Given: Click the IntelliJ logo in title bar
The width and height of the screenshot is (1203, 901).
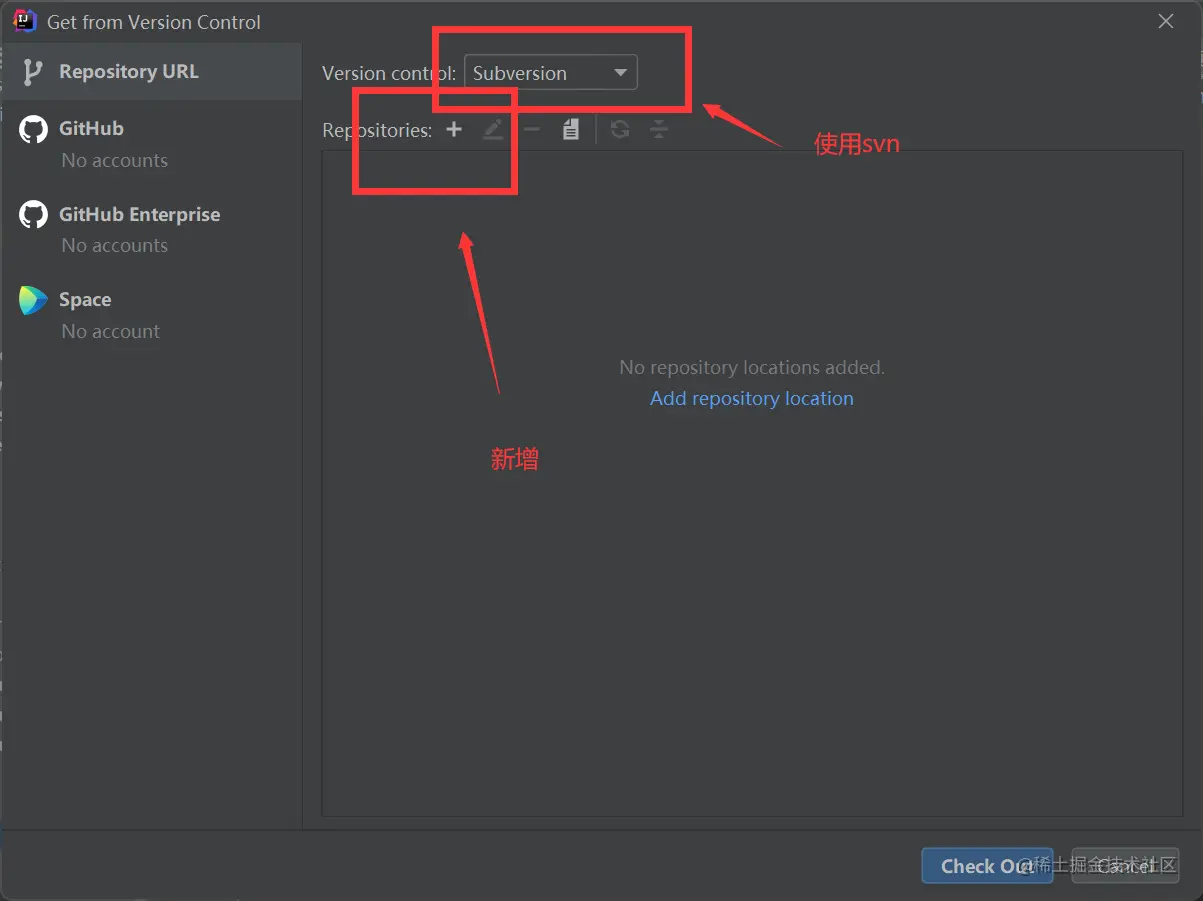Looking at the screenshot, I should click(25, 21).
